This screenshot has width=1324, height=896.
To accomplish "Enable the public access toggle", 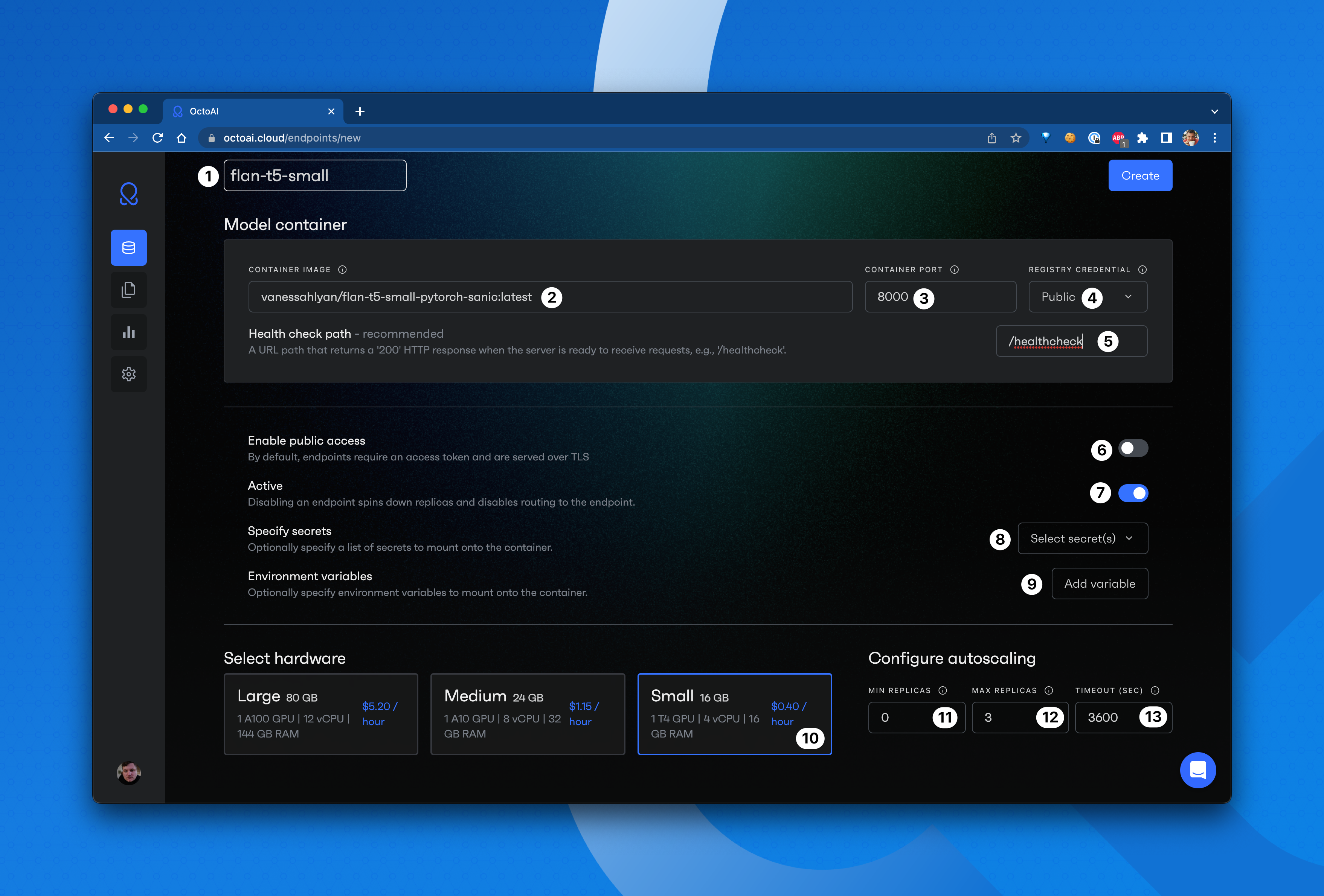I will [1133, 448].
